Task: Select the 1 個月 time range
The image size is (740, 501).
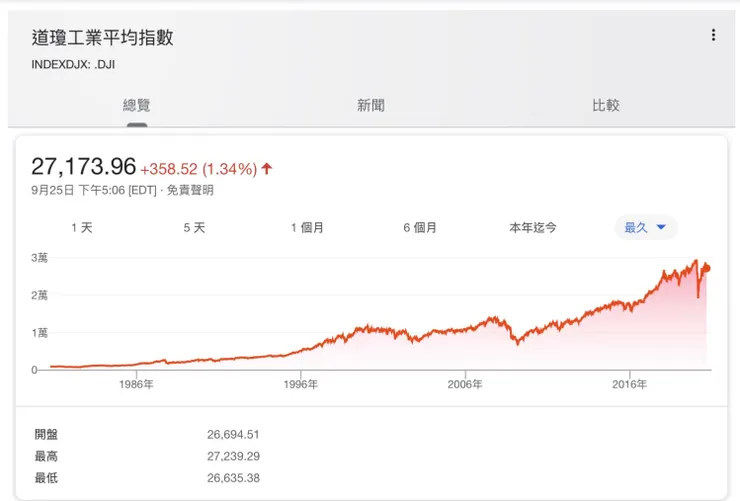Action: point(307,228)
